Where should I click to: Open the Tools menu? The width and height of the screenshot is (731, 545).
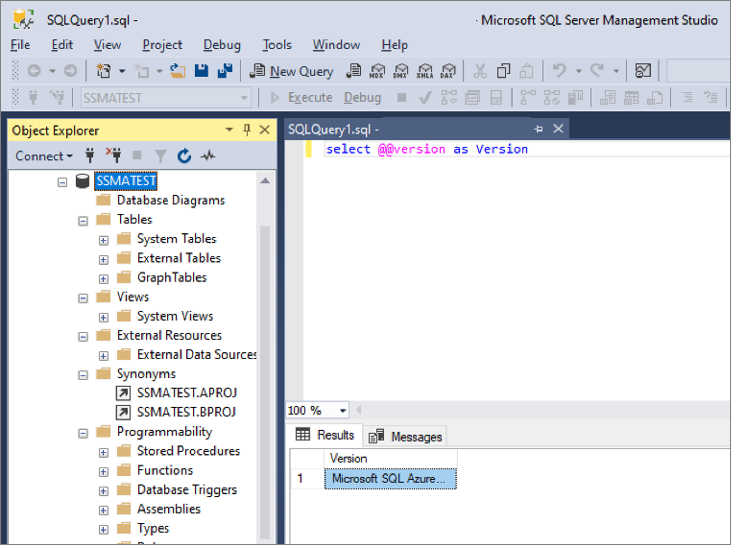tap(277, 45)
